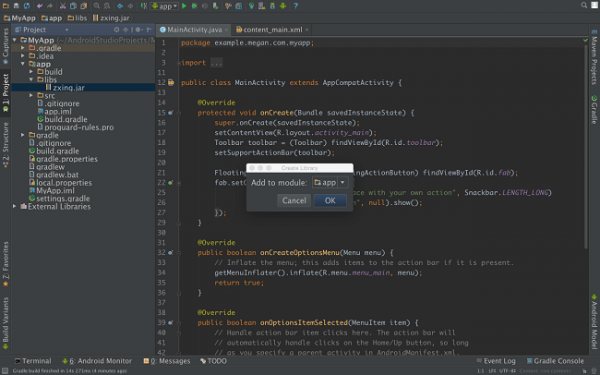Open the app run configuration dropdown
This screenshot has width=600, height=375.
(165, 6)
